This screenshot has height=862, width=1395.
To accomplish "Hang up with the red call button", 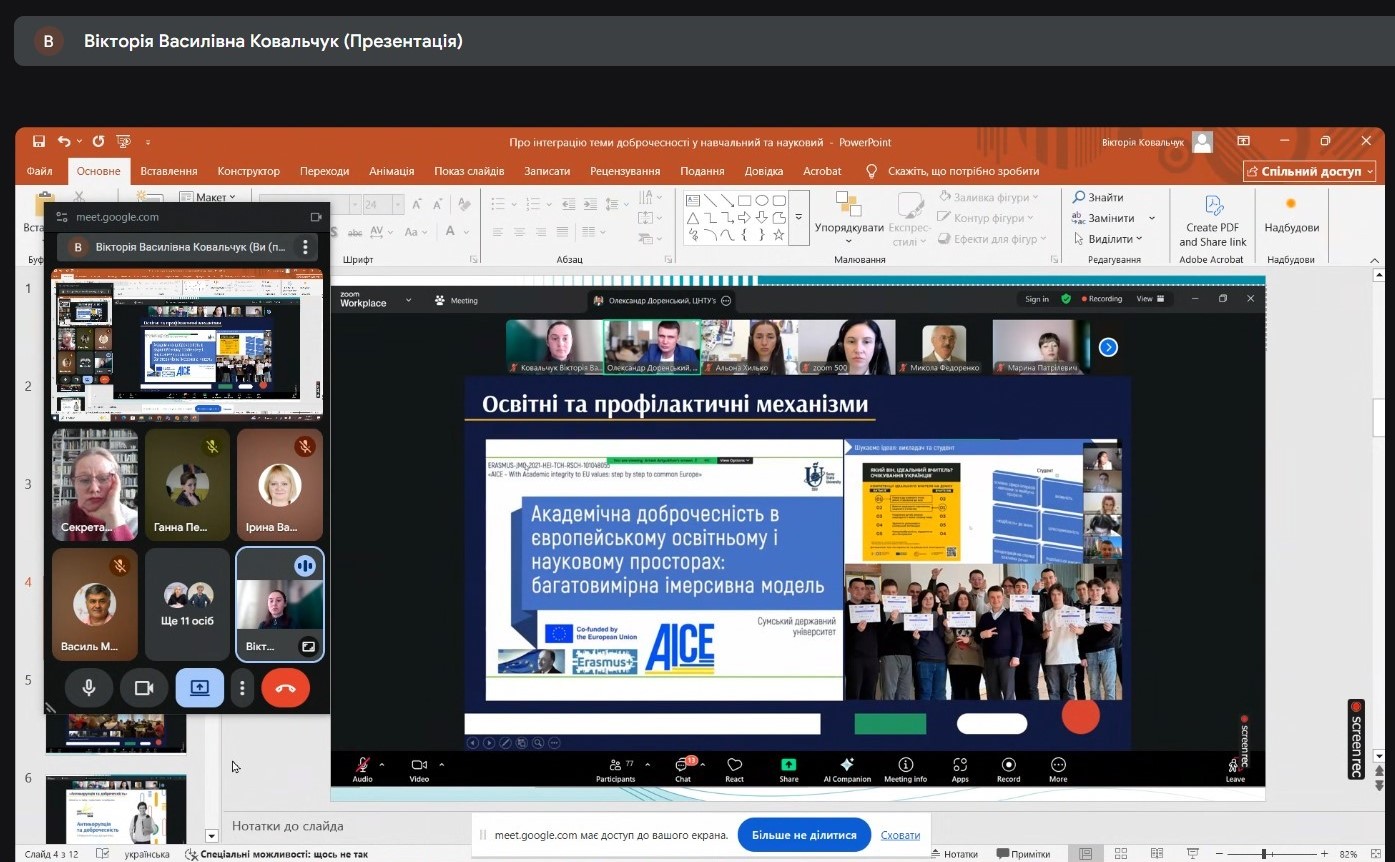I will [x=285, y=688].
